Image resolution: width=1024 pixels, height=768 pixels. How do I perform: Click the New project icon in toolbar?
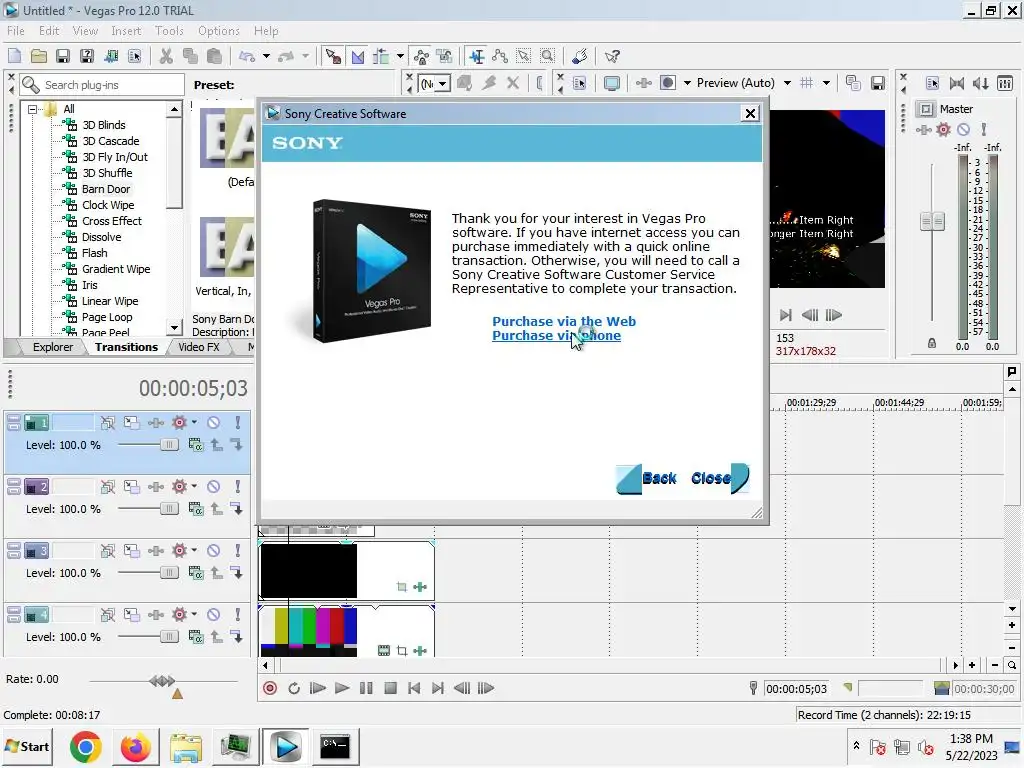pos(14,56)
